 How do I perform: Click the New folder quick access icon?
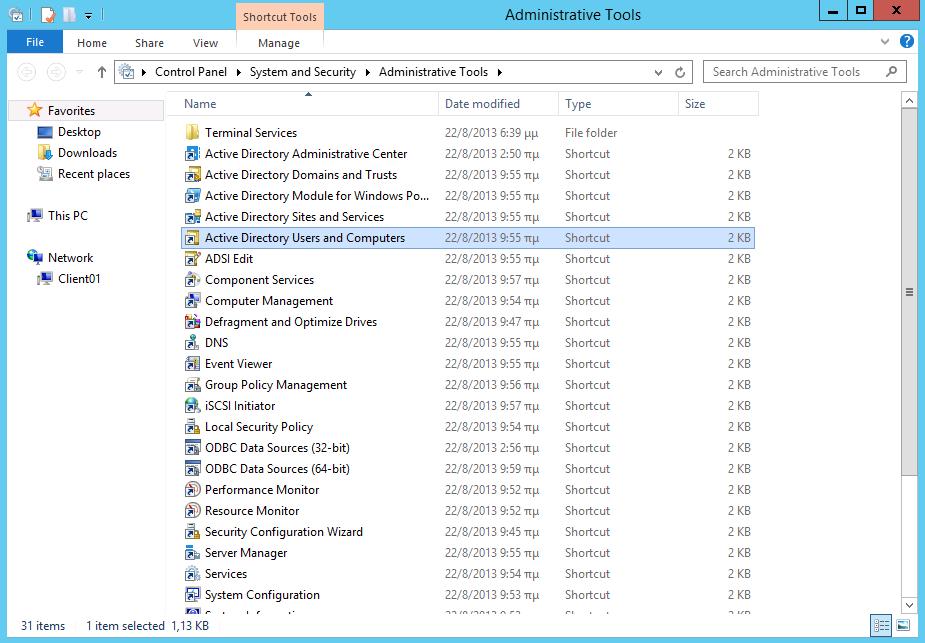point(69,15)
